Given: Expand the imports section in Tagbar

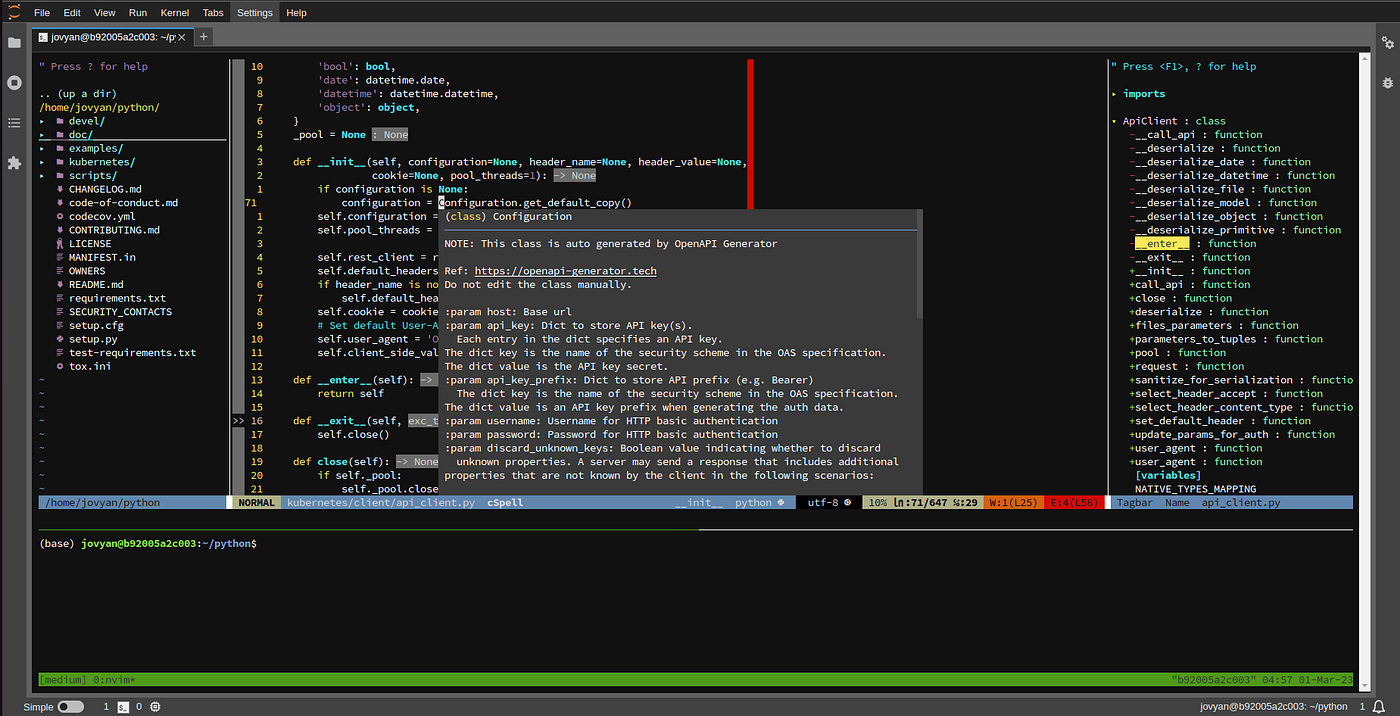Looking at the screenshot, I should tap(1114, 94).
